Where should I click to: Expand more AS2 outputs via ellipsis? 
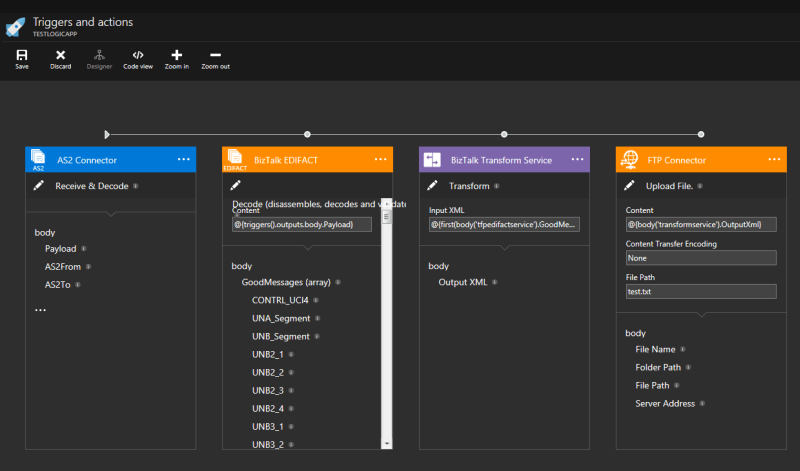tap(40, 310)
